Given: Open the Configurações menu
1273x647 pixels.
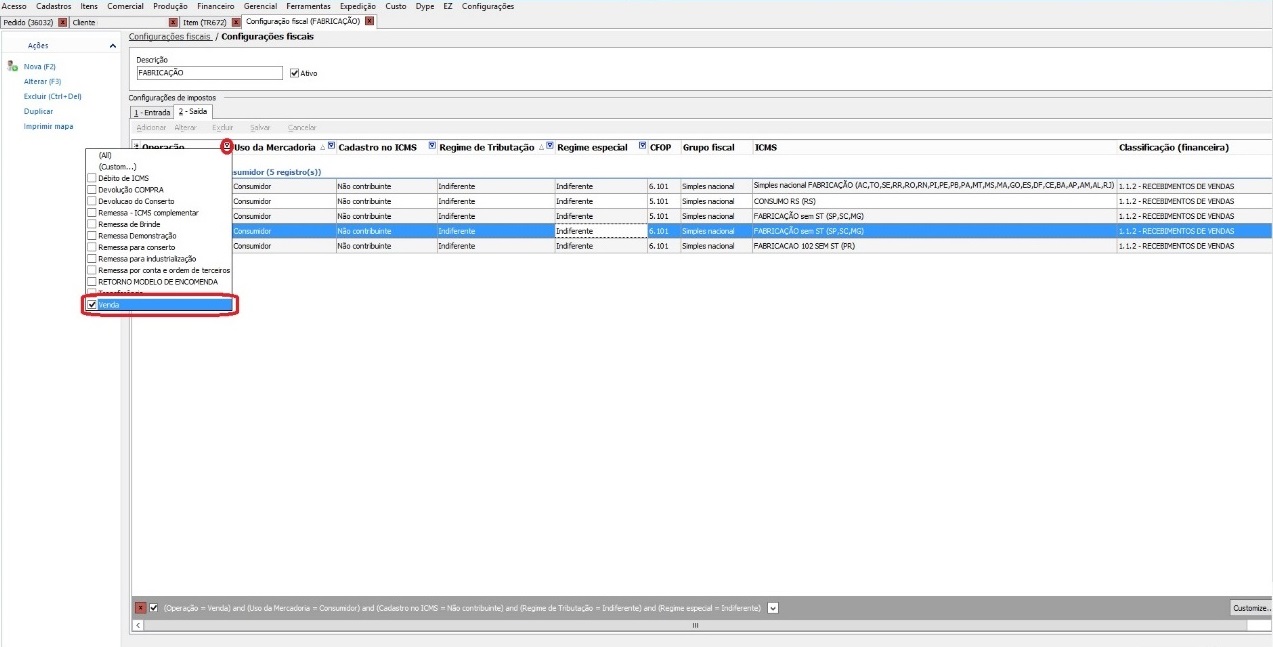Looking at the screenshot, I should (488, 6).
